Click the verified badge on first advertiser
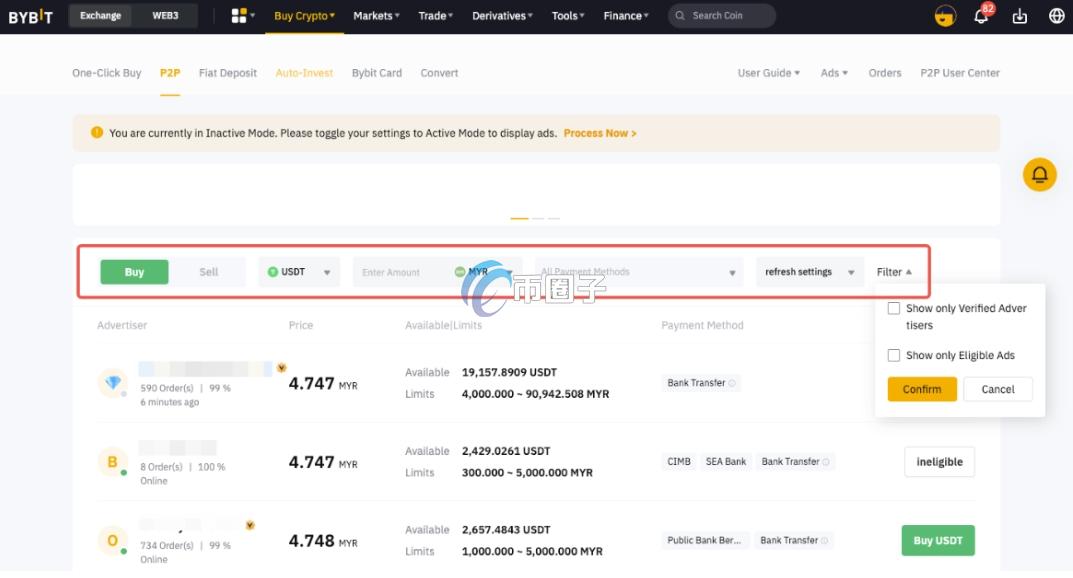 281,368
